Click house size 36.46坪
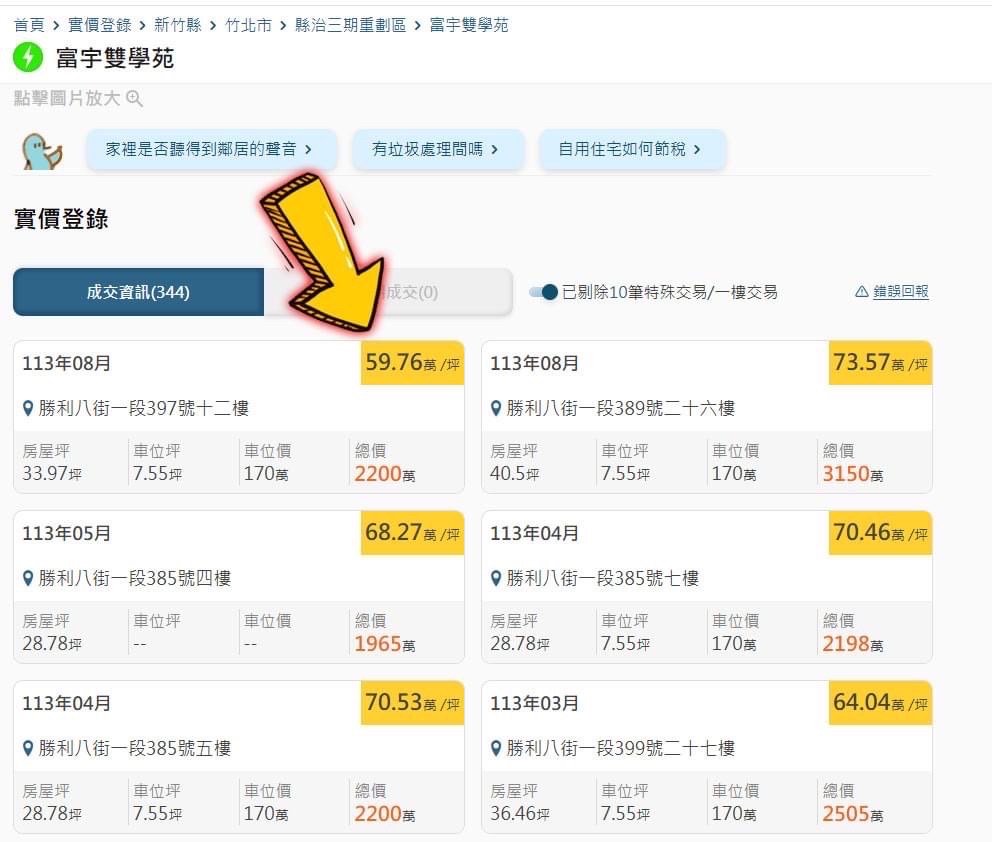992x842 pixels. 520,814
